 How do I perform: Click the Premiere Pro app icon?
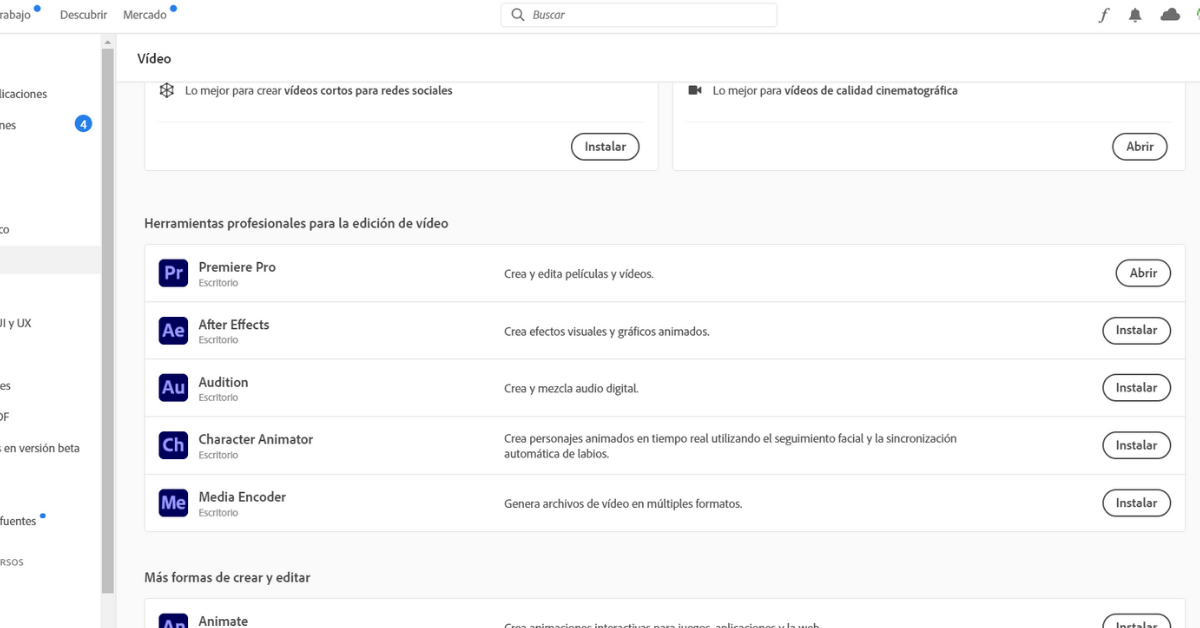173,273
